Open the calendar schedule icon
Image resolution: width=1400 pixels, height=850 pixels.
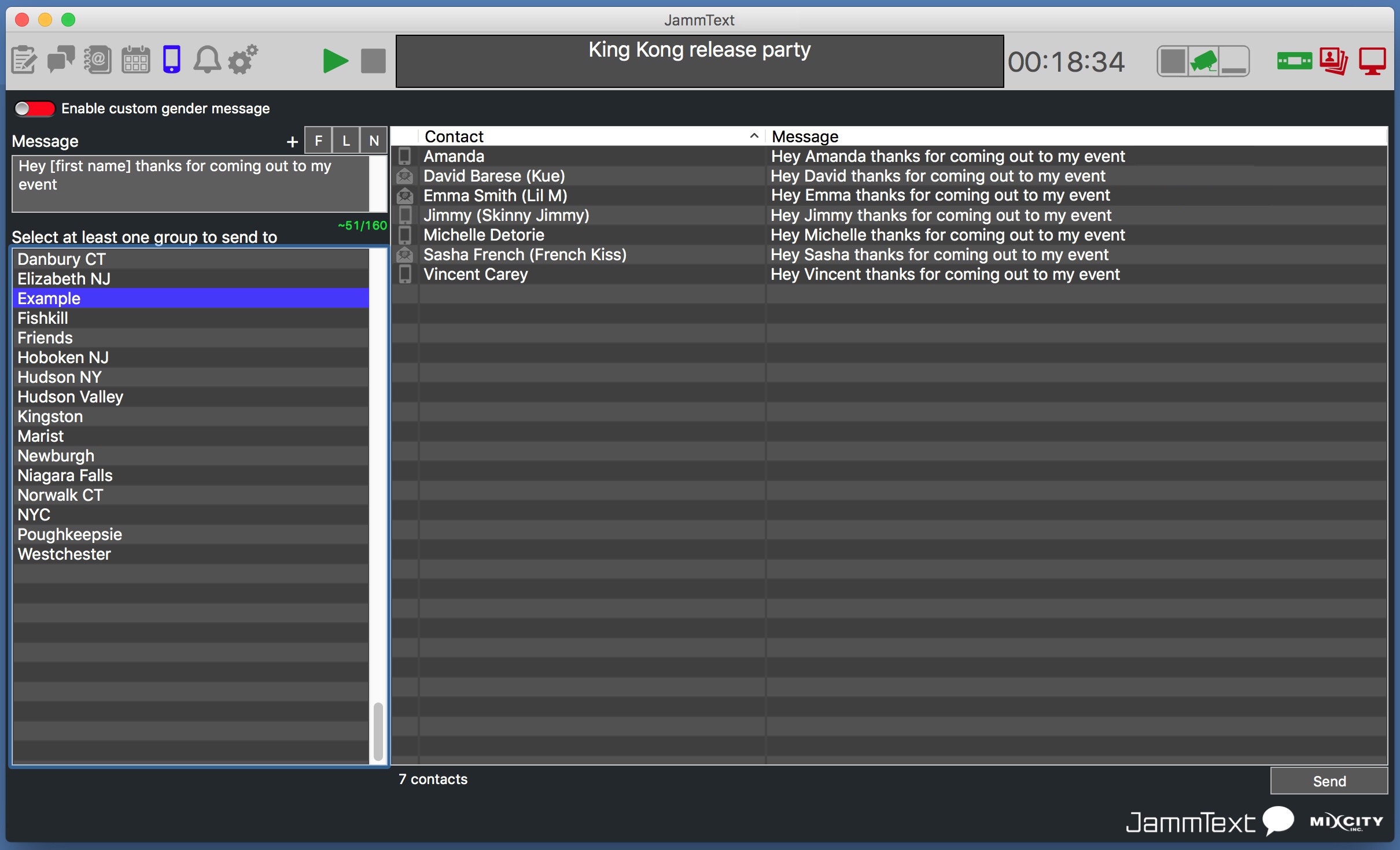point(136,60)
